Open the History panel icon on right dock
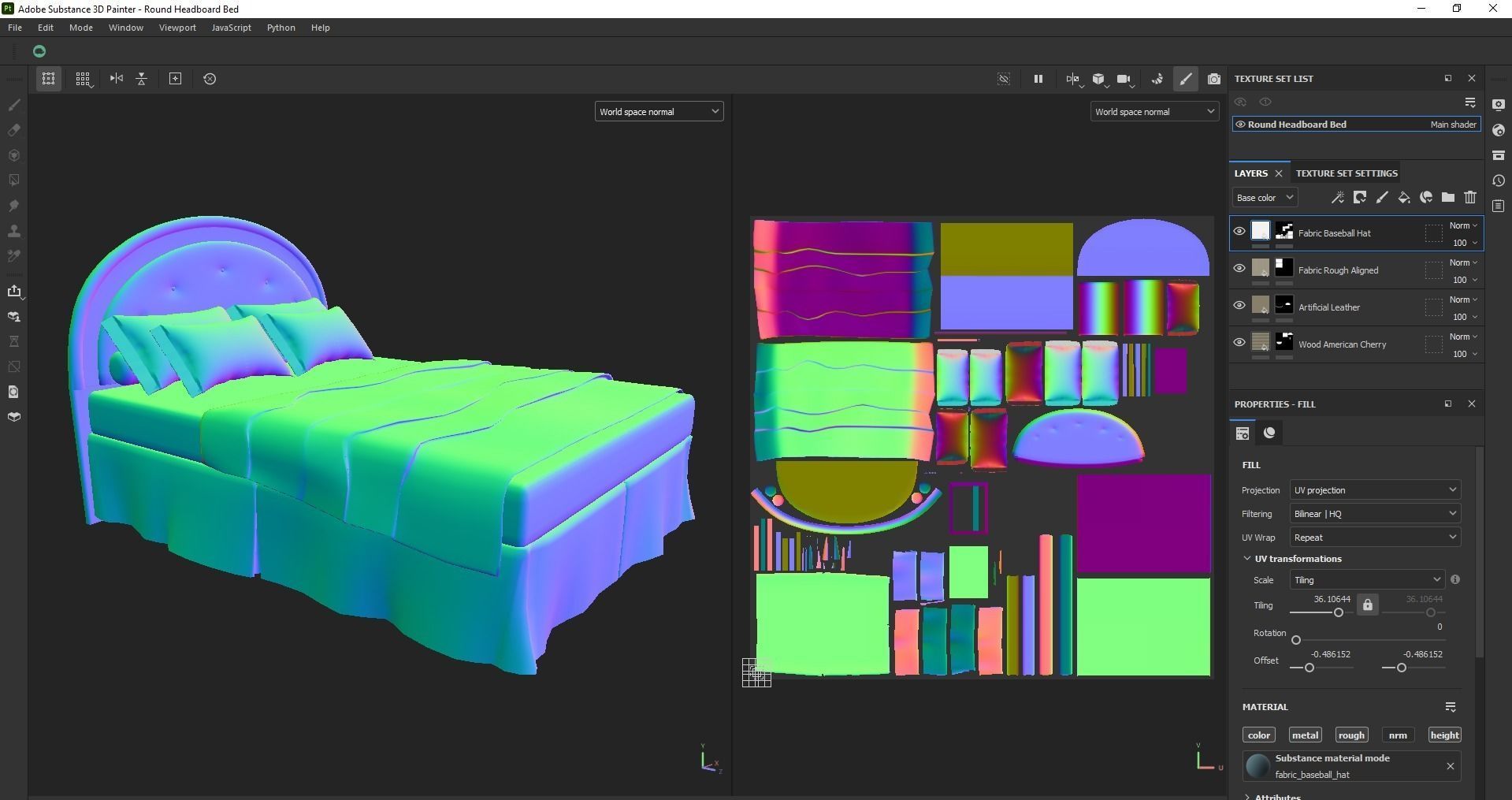The height and width of the screenshot is (800, 1512). click(1499, 180)
